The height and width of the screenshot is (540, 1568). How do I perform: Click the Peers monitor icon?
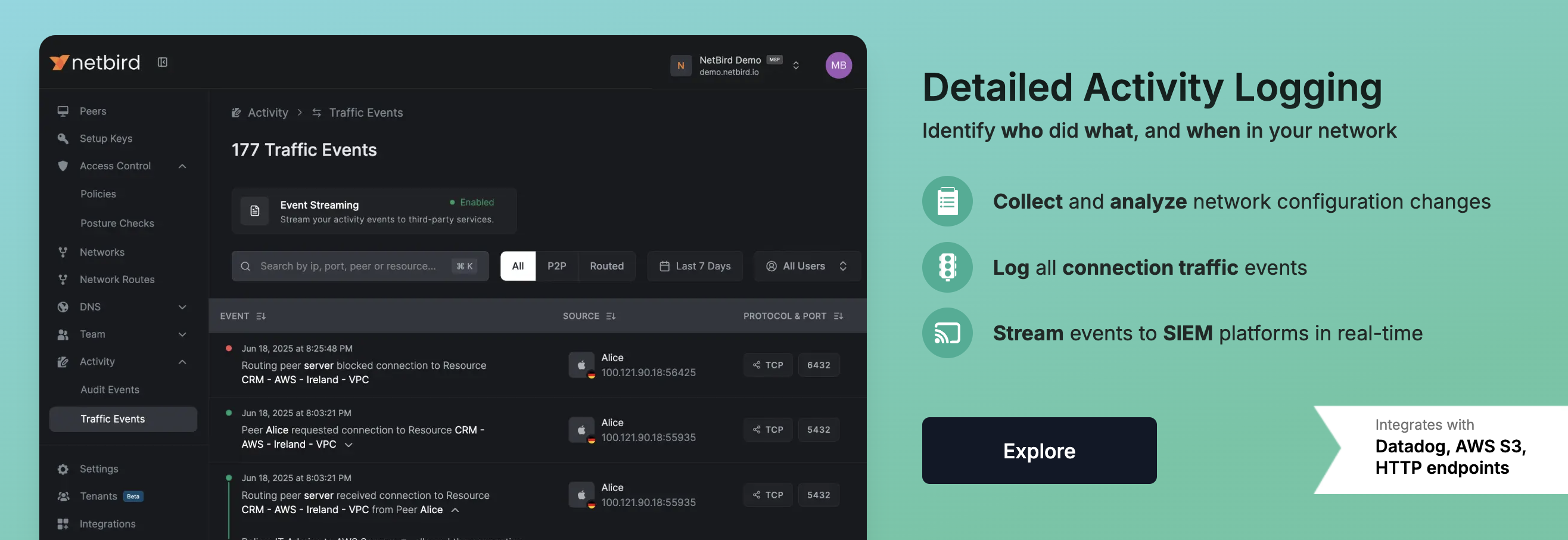(63, 111)
